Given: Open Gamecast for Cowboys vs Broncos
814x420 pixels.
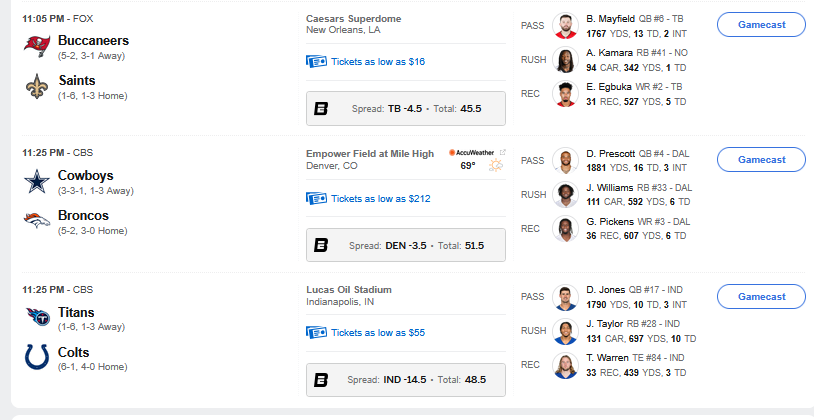Looking at the screenshot, I should [x=761, y=160].
